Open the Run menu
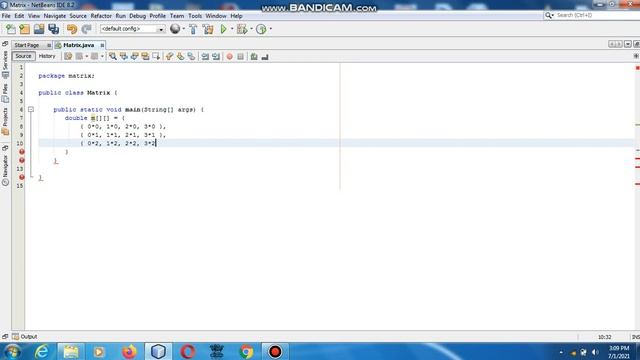The height and width of the screenshot is (360, 640). click(120, 16)
